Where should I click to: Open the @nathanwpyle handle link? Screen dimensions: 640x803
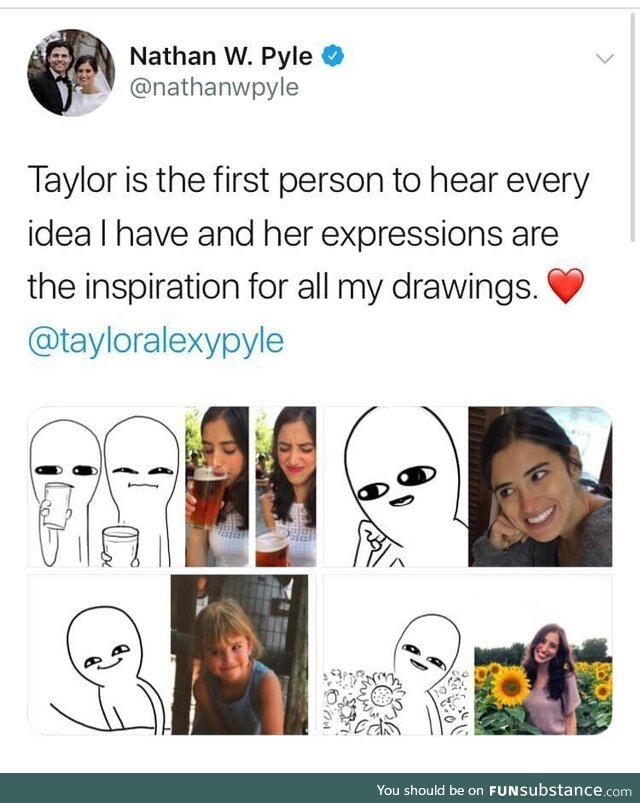click(x=214, y=87)
